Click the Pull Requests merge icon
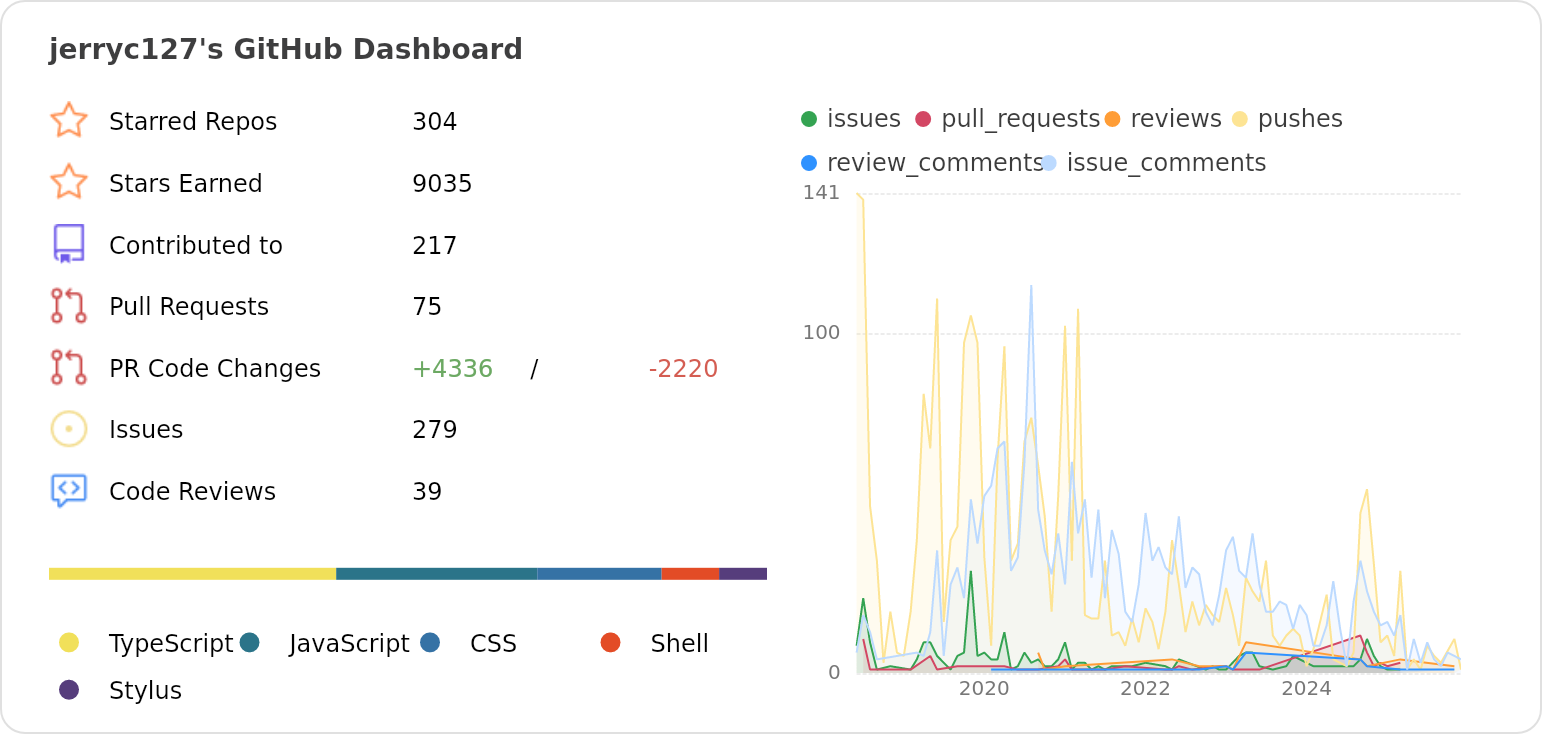 [x=67, y=306]
